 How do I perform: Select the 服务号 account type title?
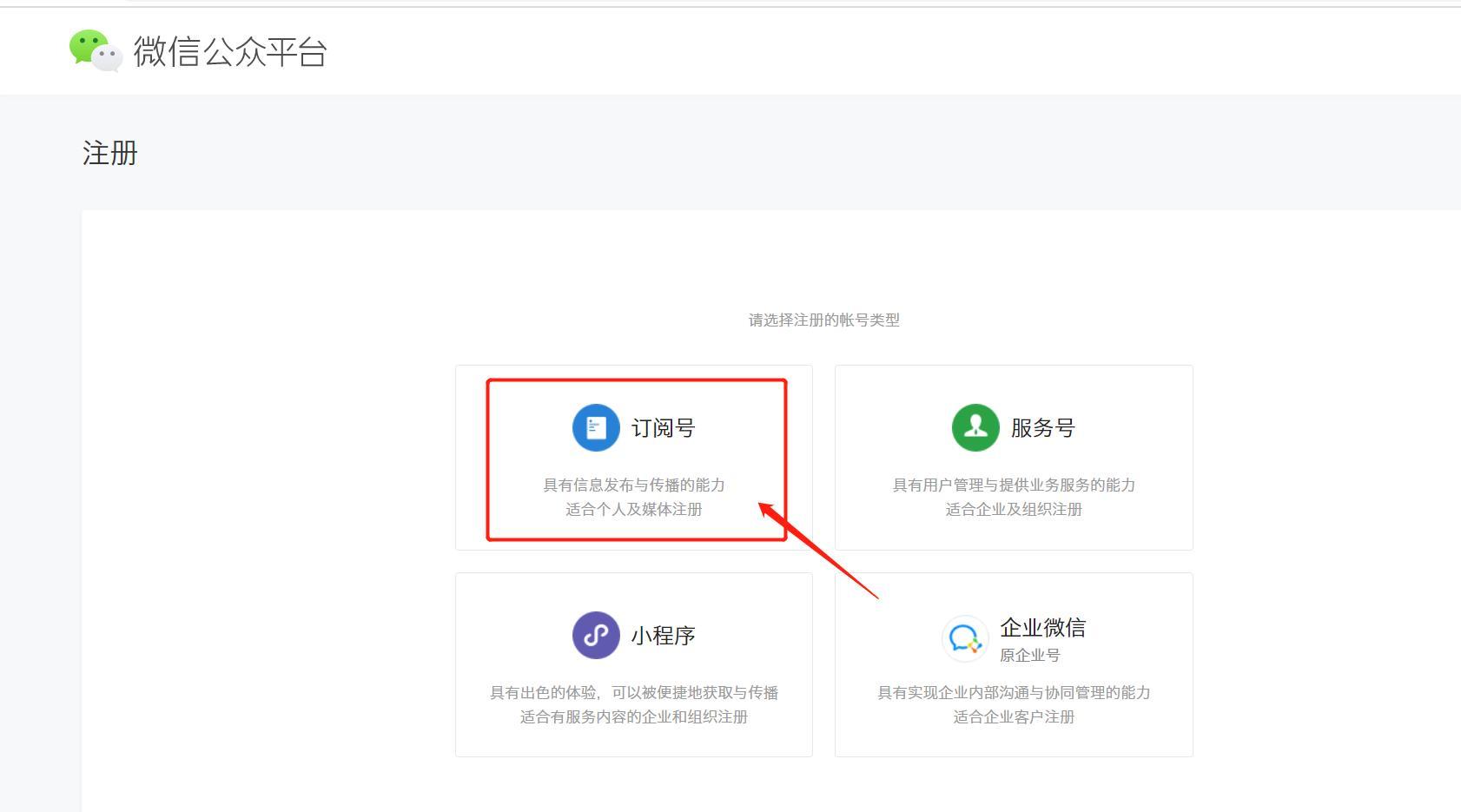[1042, 428]
